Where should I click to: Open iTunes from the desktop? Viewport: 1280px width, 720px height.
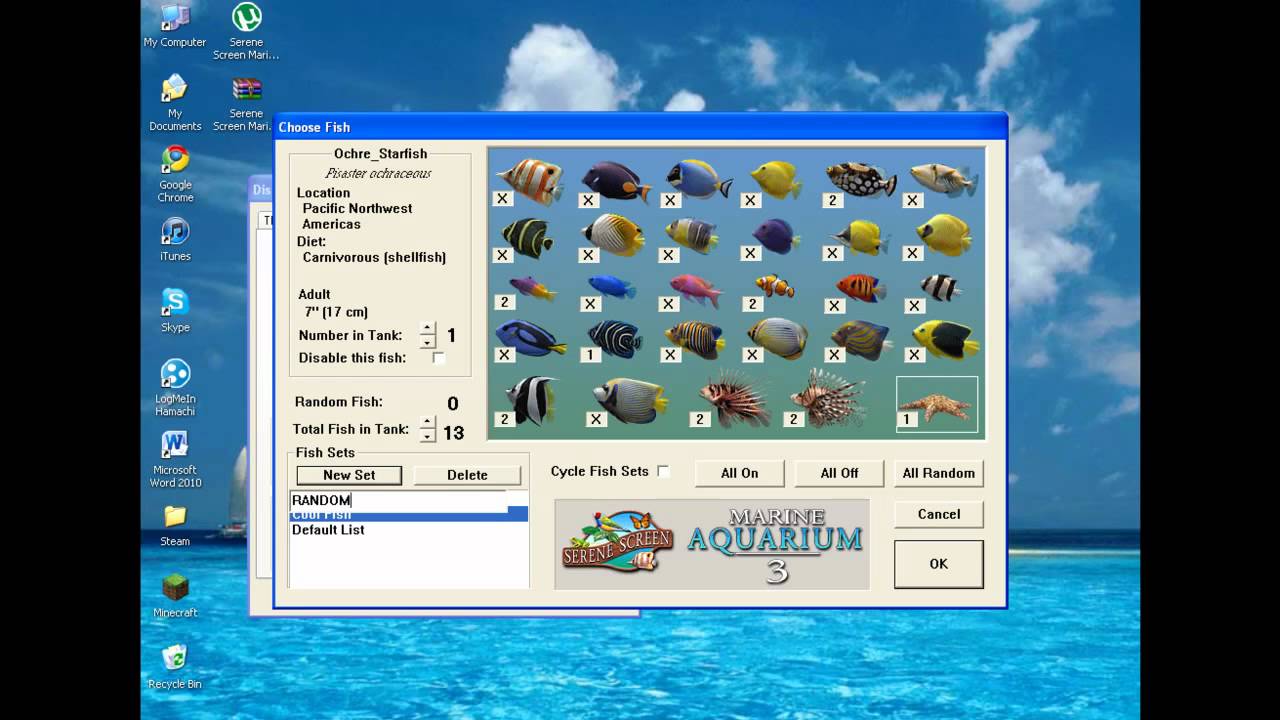[x=175, y=239]
